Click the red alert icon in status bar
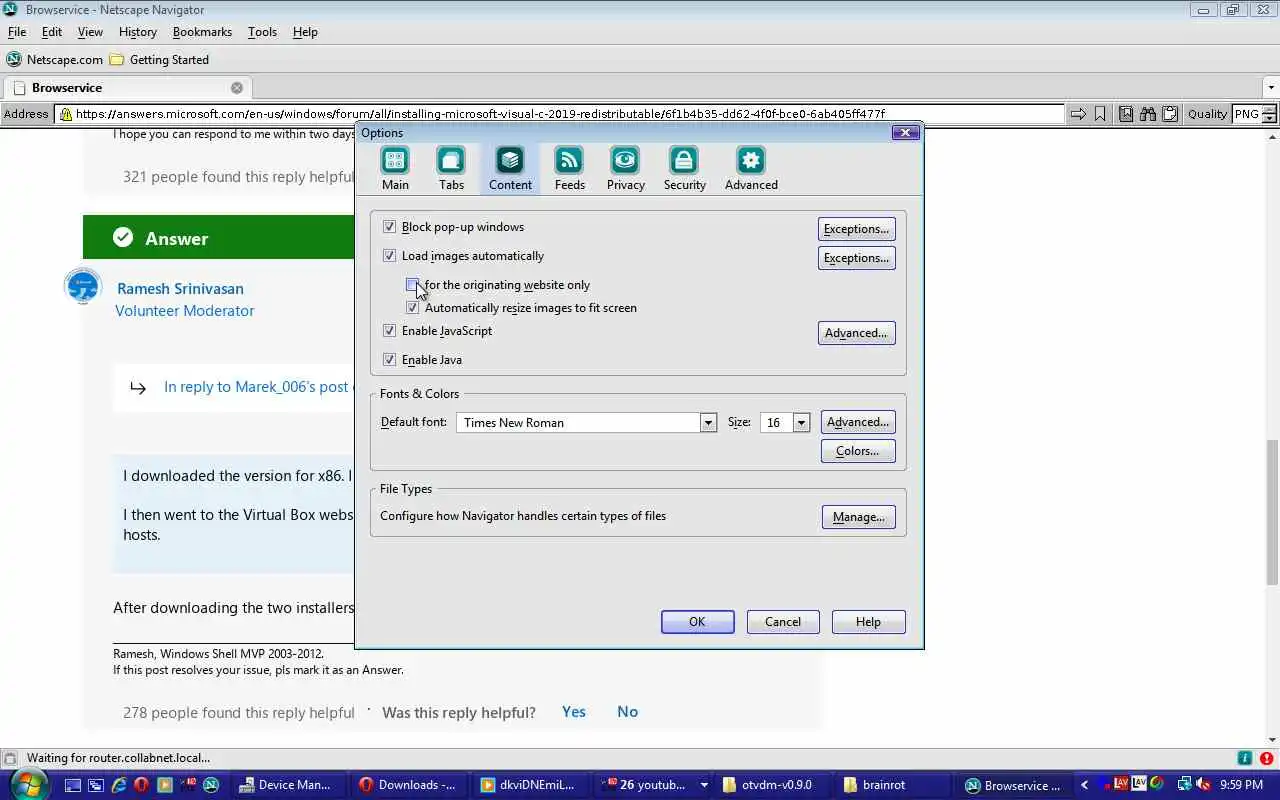 tap(1267, 758)
